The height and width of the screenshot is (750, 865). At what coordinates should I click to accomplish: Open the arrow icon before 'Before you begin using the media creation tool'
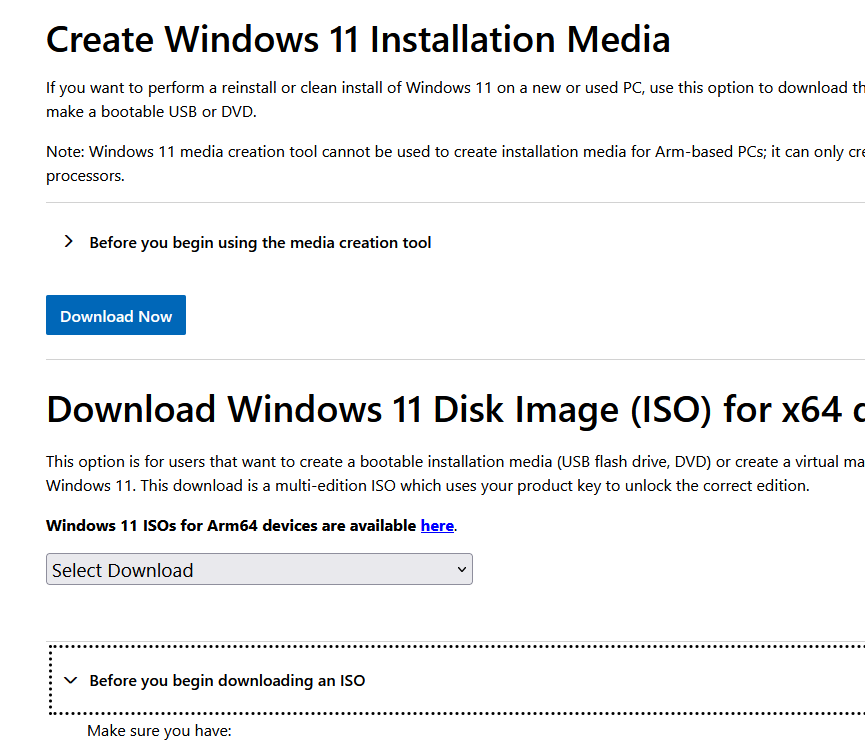[x=68, y=241]
